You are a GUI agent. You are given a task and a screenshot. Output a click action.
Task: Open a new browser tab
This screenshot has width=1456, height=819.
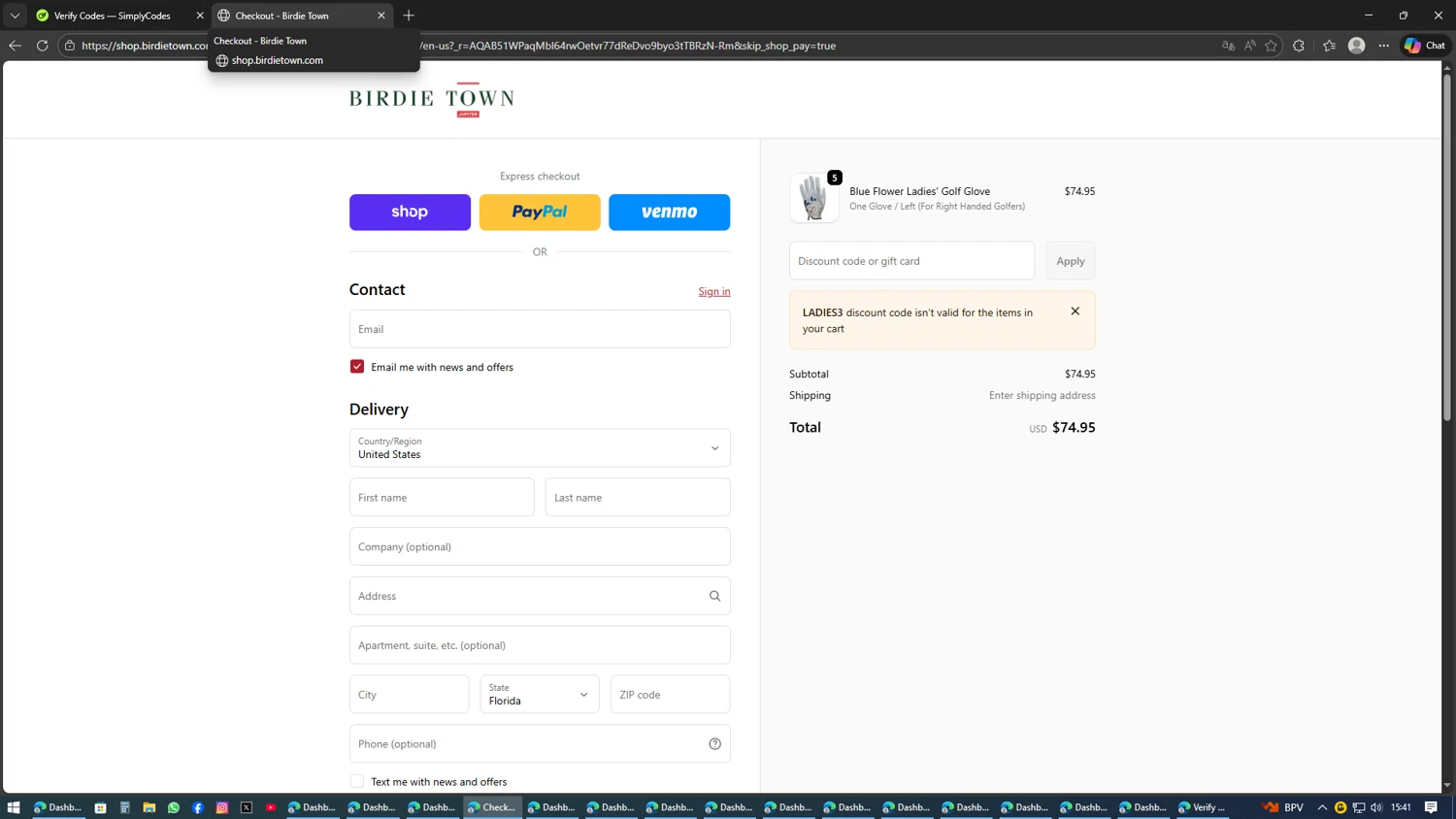pyautogui.click(x=409, y=16)
